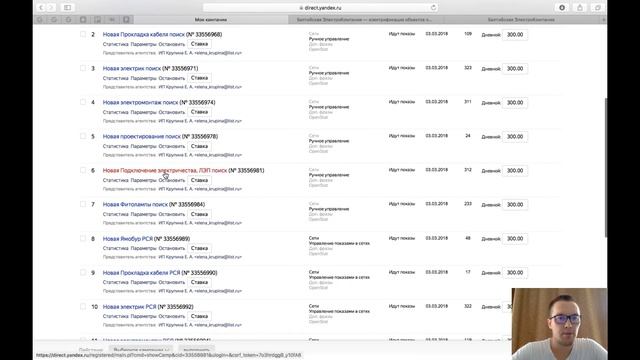Viewport: 640px width, 360px height.
Task: Click Остановить for campaign № 33556992
Action: [x=171, y=316]
